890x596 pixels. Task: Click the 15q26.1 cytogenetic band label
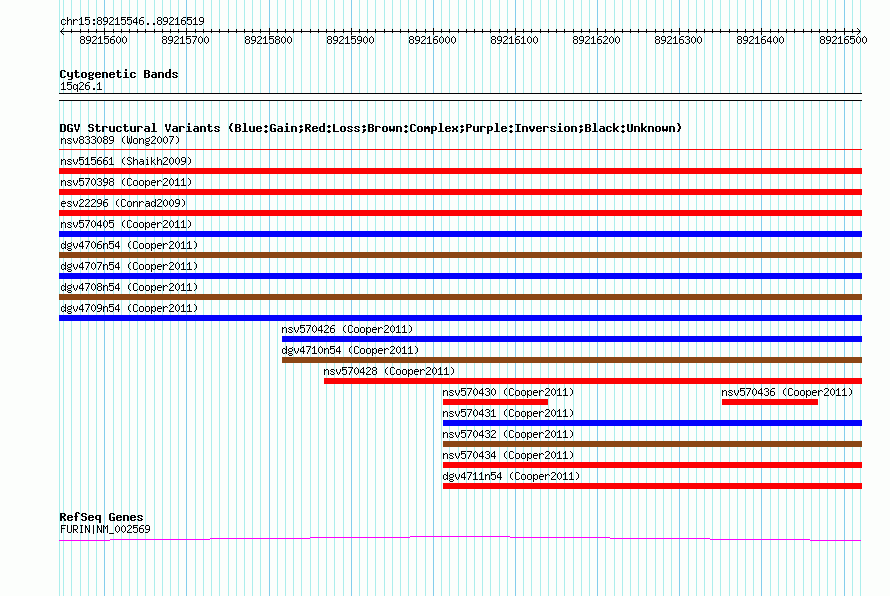point(81,86)
